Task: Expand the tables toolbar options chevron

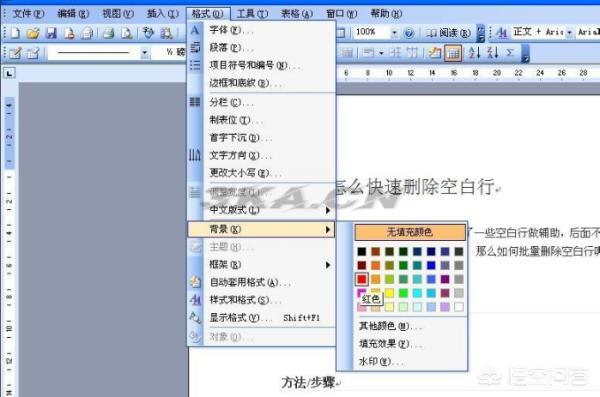Action: tap(525, 53)
